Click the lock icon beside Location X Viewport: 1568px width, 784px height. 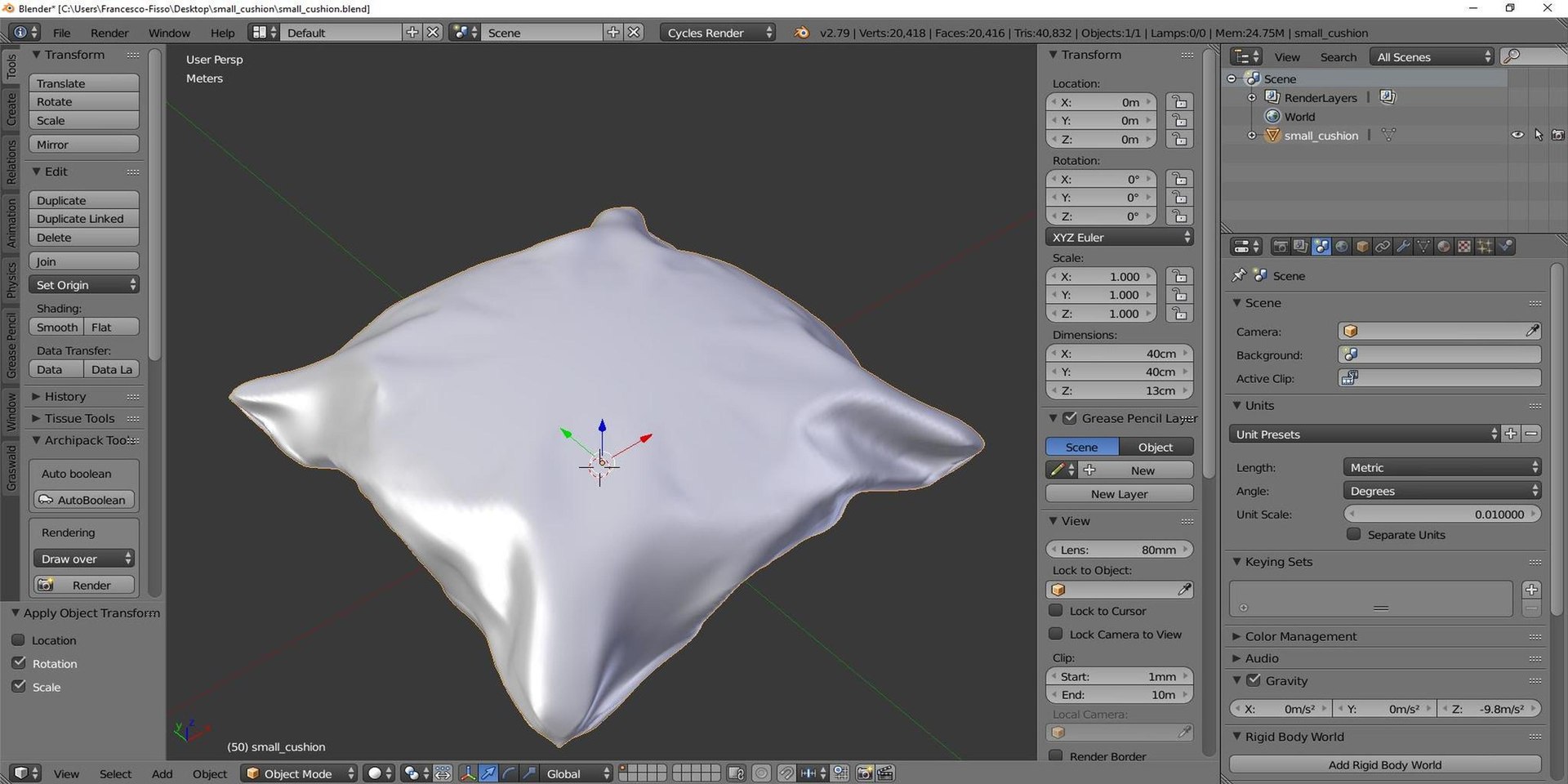pyautogui.click(x=1179, y=102)
